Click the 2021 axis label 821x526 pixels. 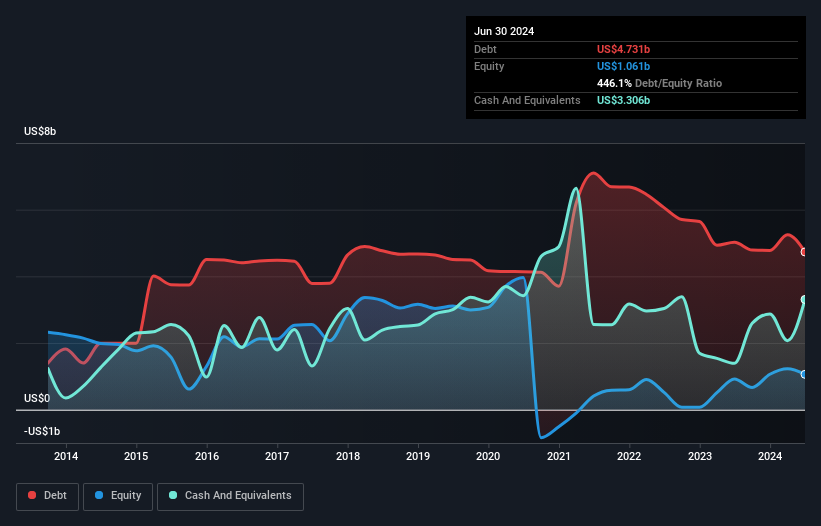coord(559,456)
